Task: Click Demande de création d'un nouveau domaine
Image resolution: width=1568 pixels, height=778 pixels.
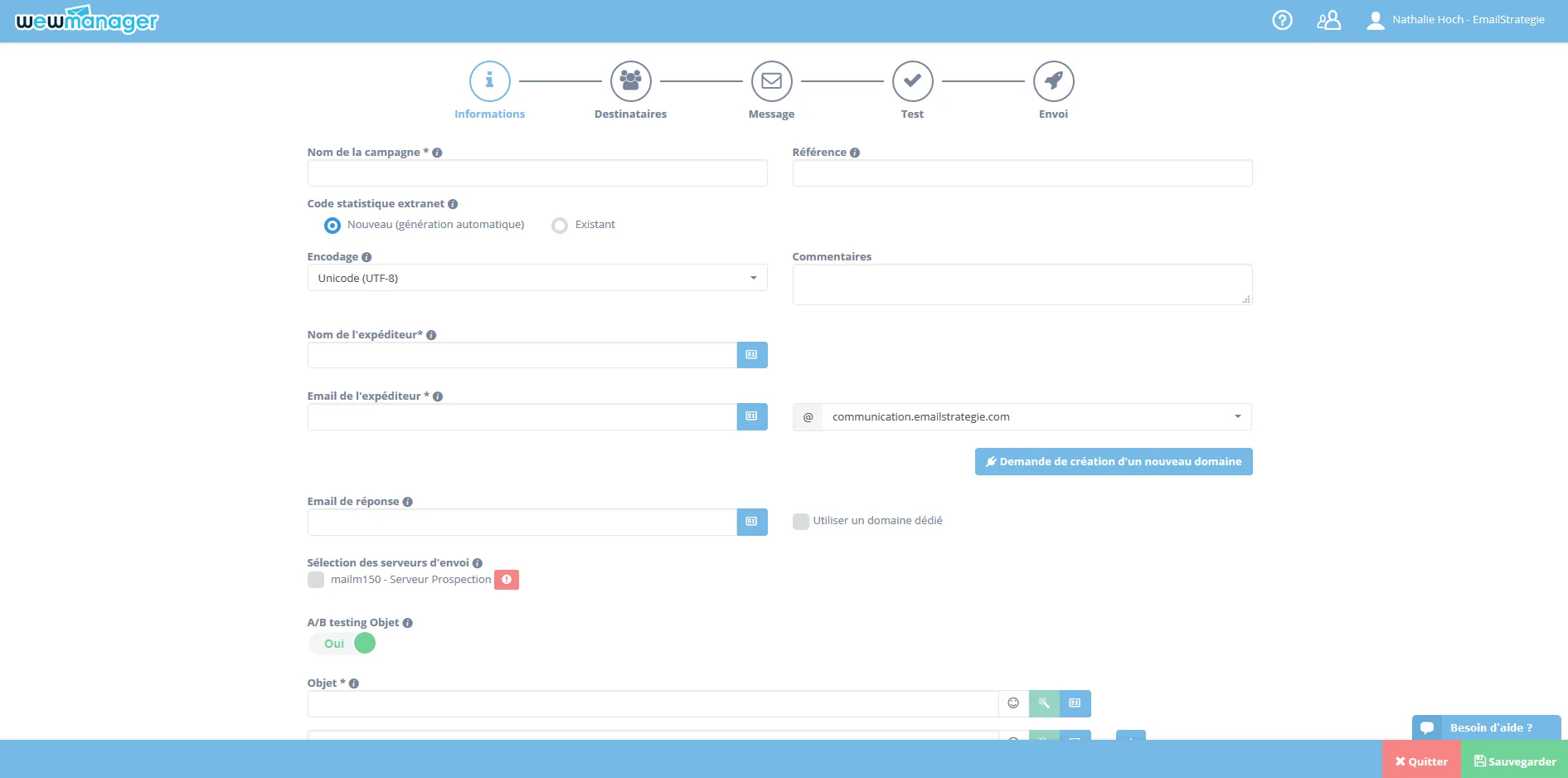Action: [1114, 462]
